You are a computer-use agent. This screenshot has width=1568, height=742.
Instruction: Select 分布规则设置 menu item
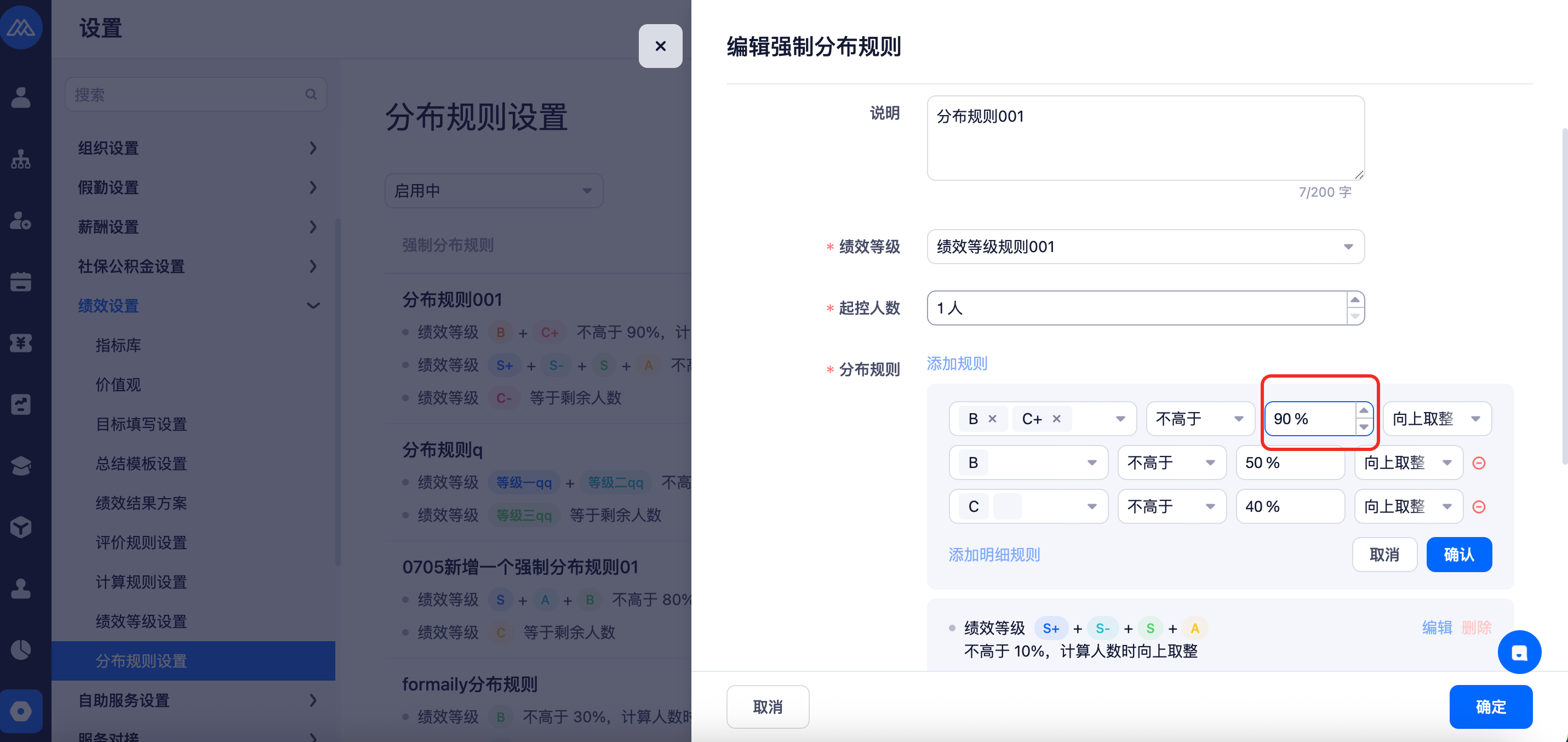click(193, 660)
